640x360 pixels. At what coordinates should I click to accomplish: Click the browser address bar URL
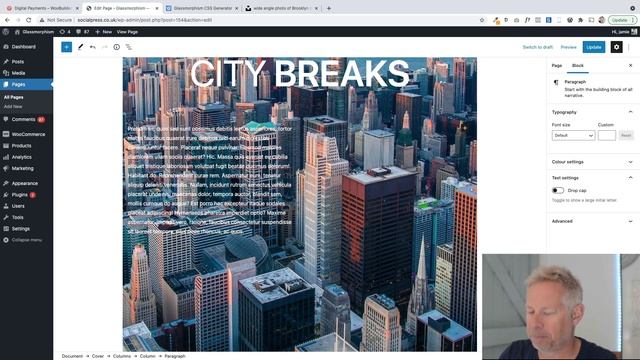tap(144, 20)
